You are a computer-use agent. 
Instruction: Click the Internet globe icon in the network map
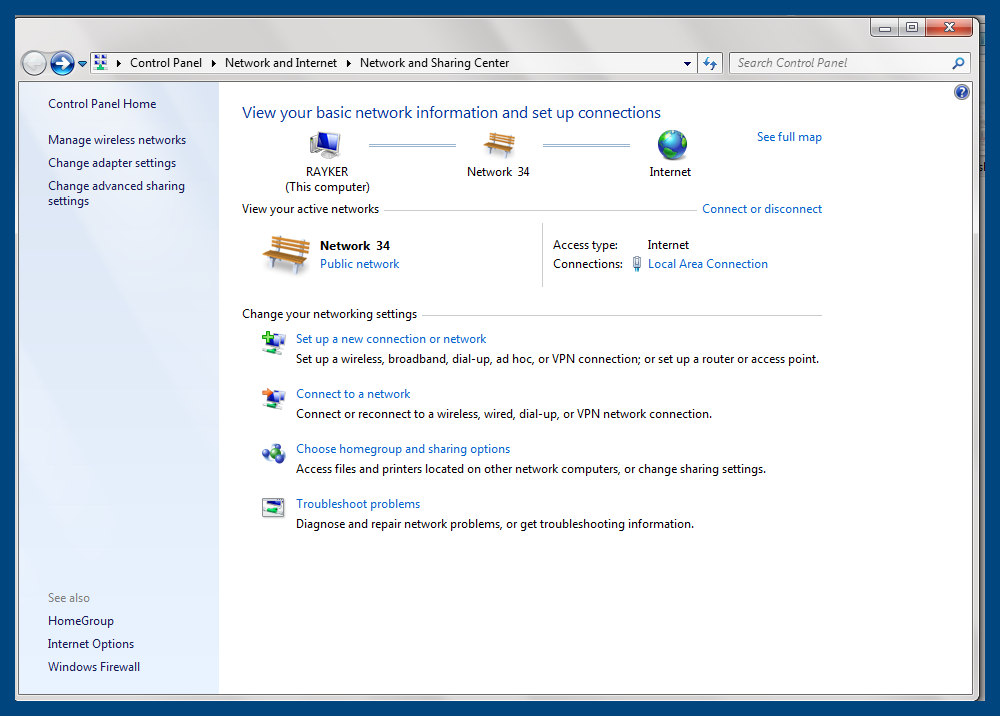coord(671,144)
